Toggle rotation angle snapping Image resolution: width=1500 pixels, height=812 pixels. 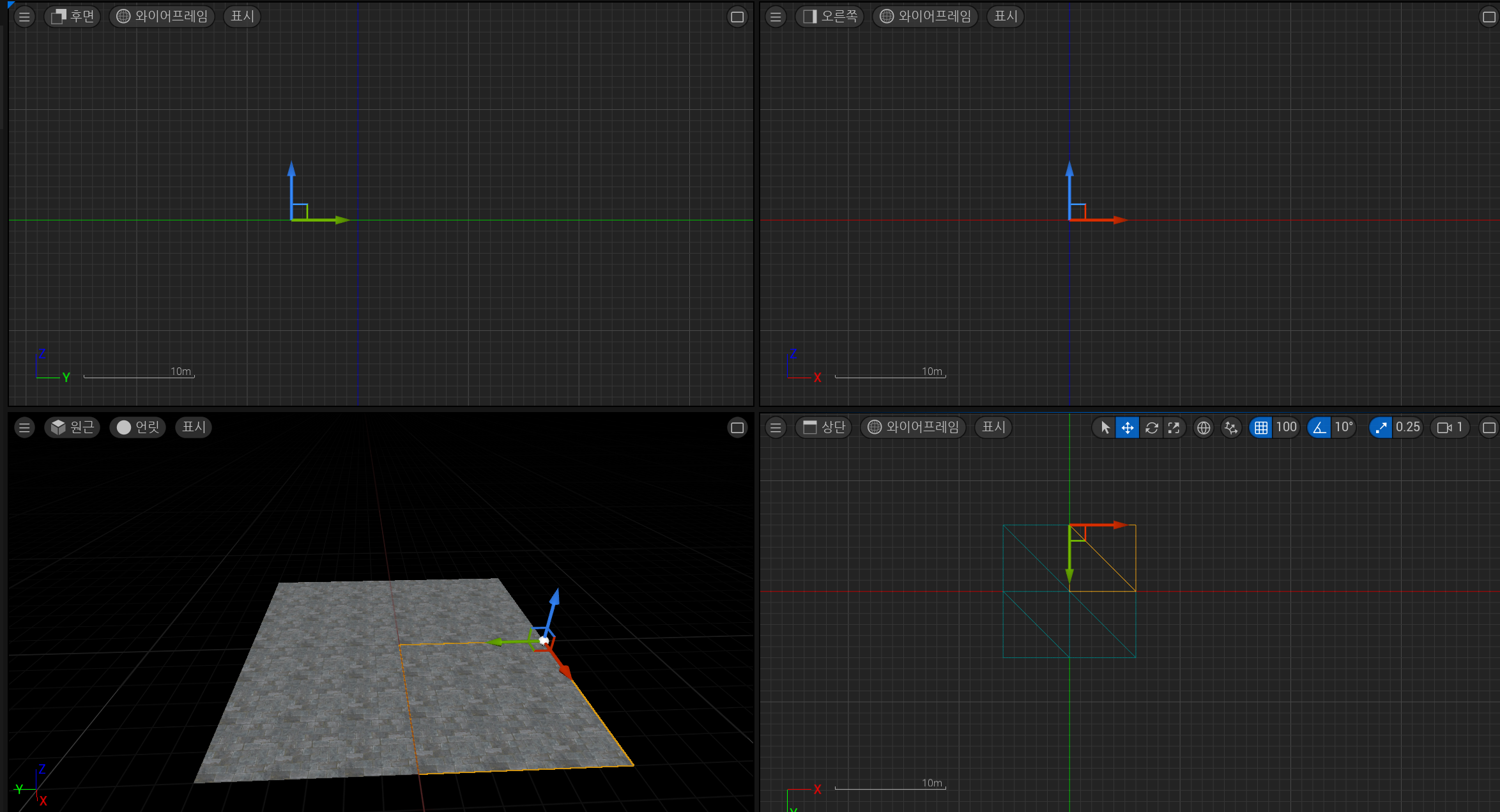tap(1319, 427)
